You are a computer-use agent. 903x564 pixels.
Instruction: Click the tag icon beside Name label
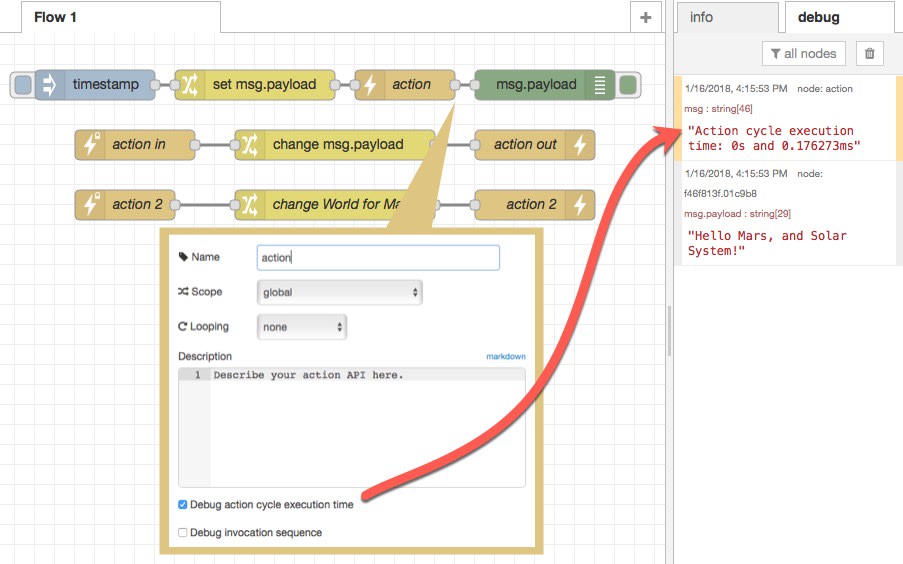183,257
